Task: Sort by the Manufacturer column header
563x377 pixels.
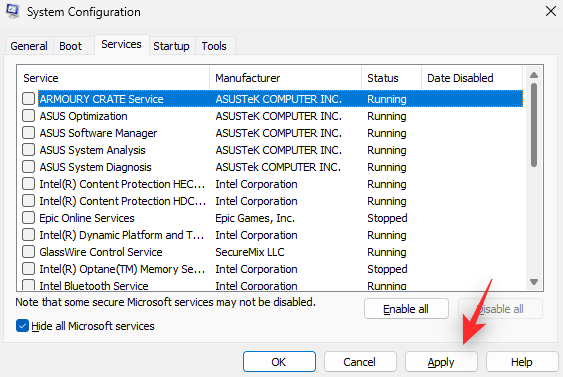Action: 285,78
